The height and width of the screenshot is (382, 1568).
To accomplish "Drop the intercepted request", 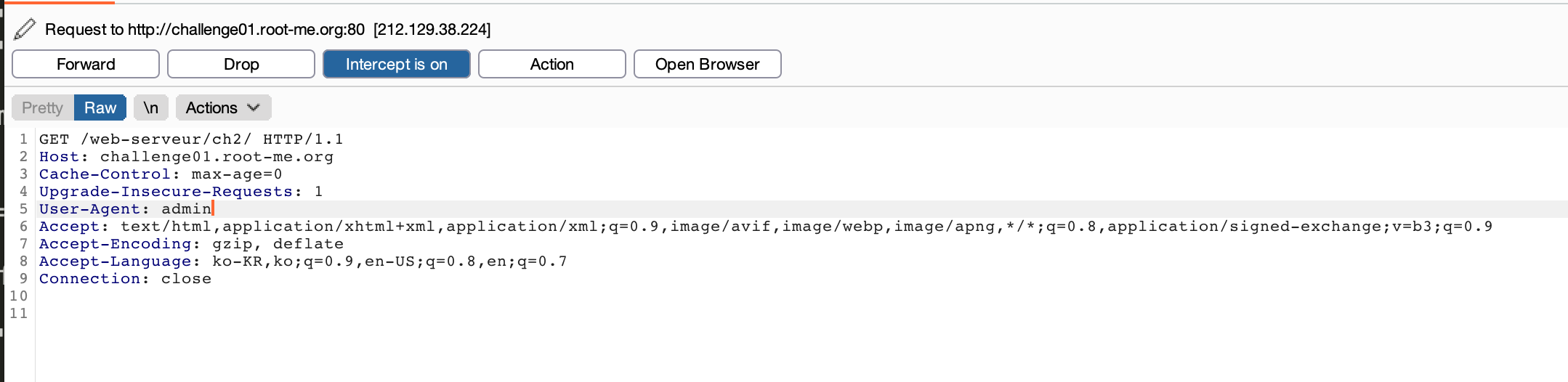I will point(241,64).
